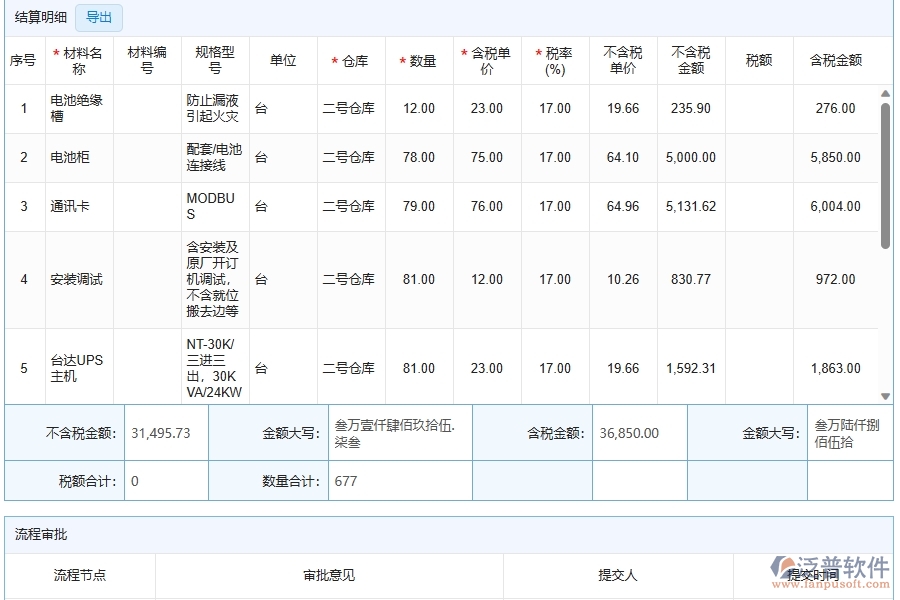
Task: Click the 导出 export button
Action: click(98, 18)
